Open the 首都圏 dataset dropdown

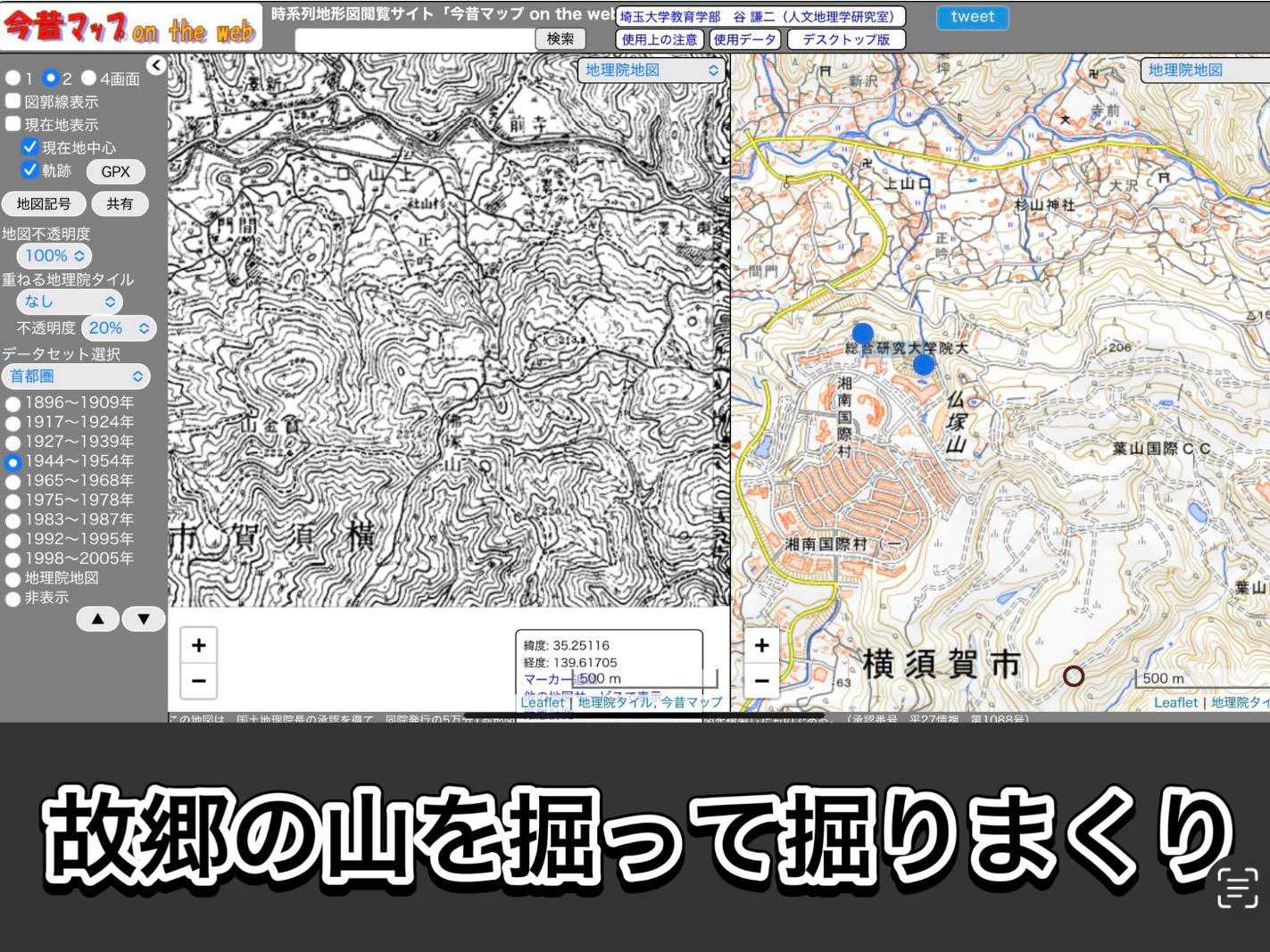[x=75, y=377]
